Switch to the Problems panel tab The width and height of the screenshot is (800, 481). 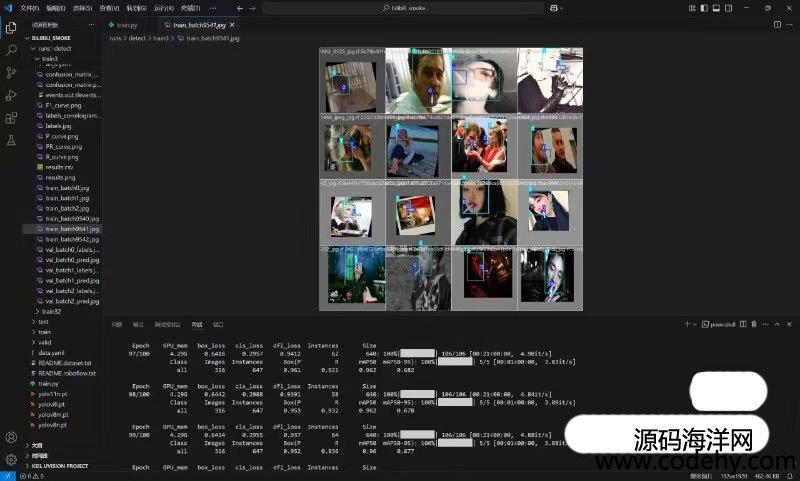click(117, 324)
